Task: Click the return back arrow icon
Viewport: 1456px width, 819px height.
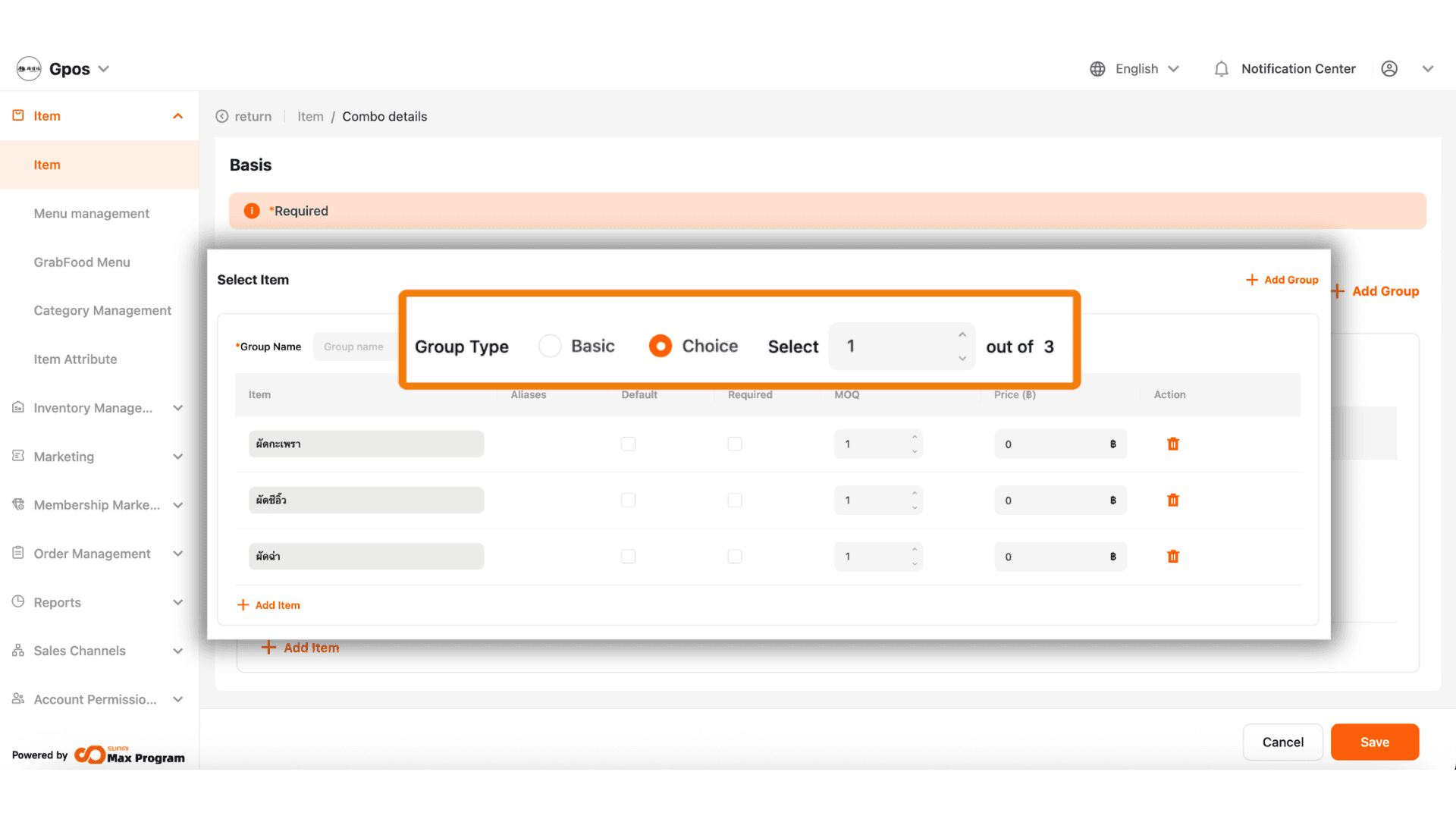Action: tap(222, 117)
